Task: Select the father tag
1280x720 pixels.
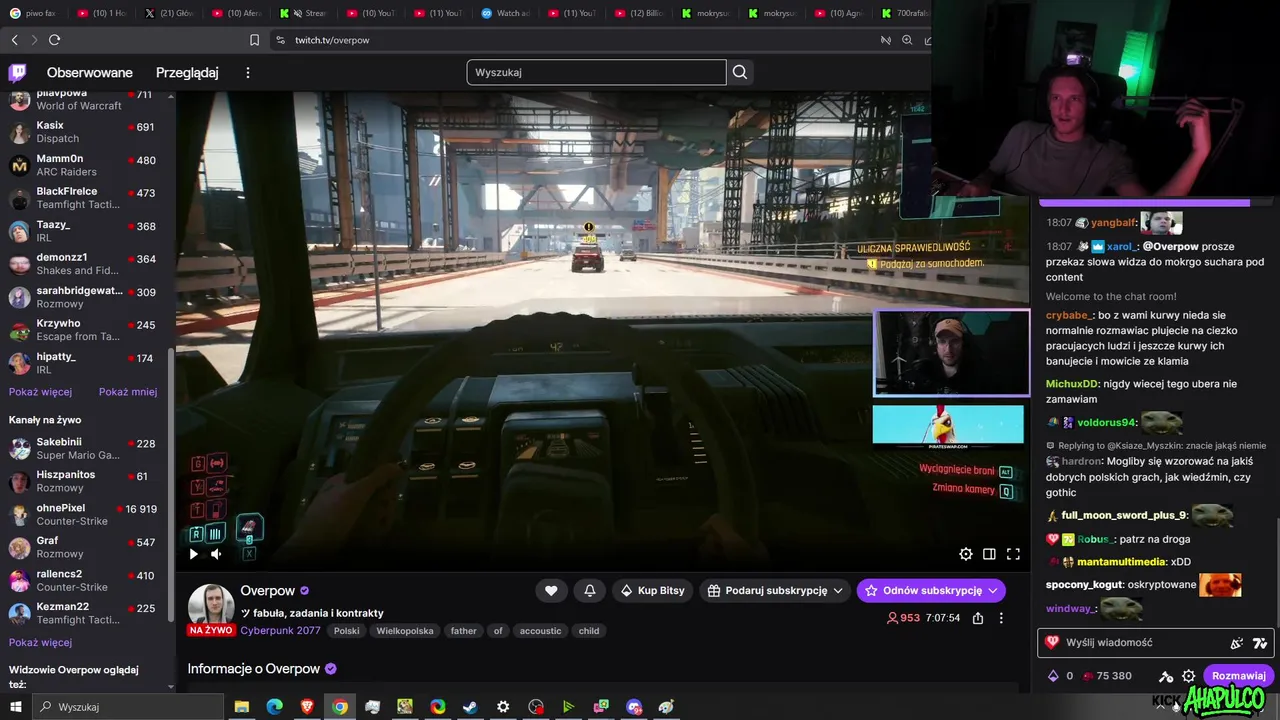Action: [x=463, y=631]
